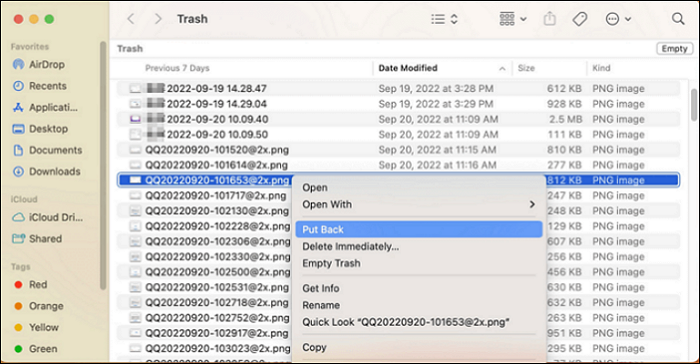700x364 pixels.
Task: Open the list view options control
Action: point(444,19)
